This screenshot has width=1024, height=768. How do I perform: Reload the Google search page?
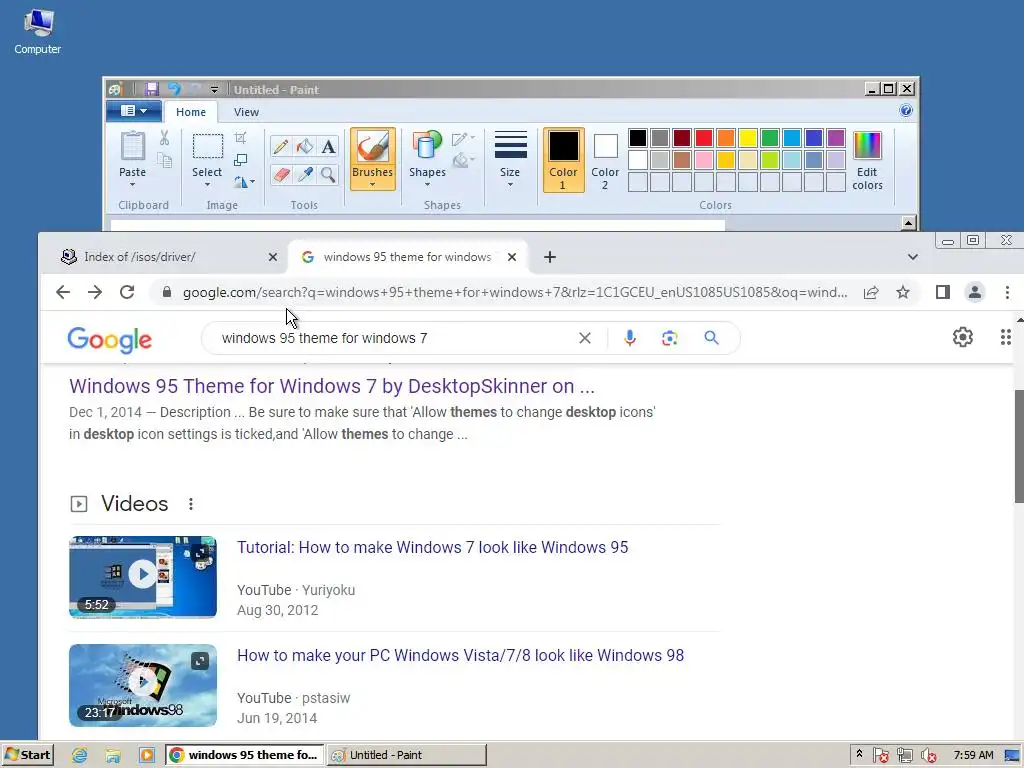[127, 292]
